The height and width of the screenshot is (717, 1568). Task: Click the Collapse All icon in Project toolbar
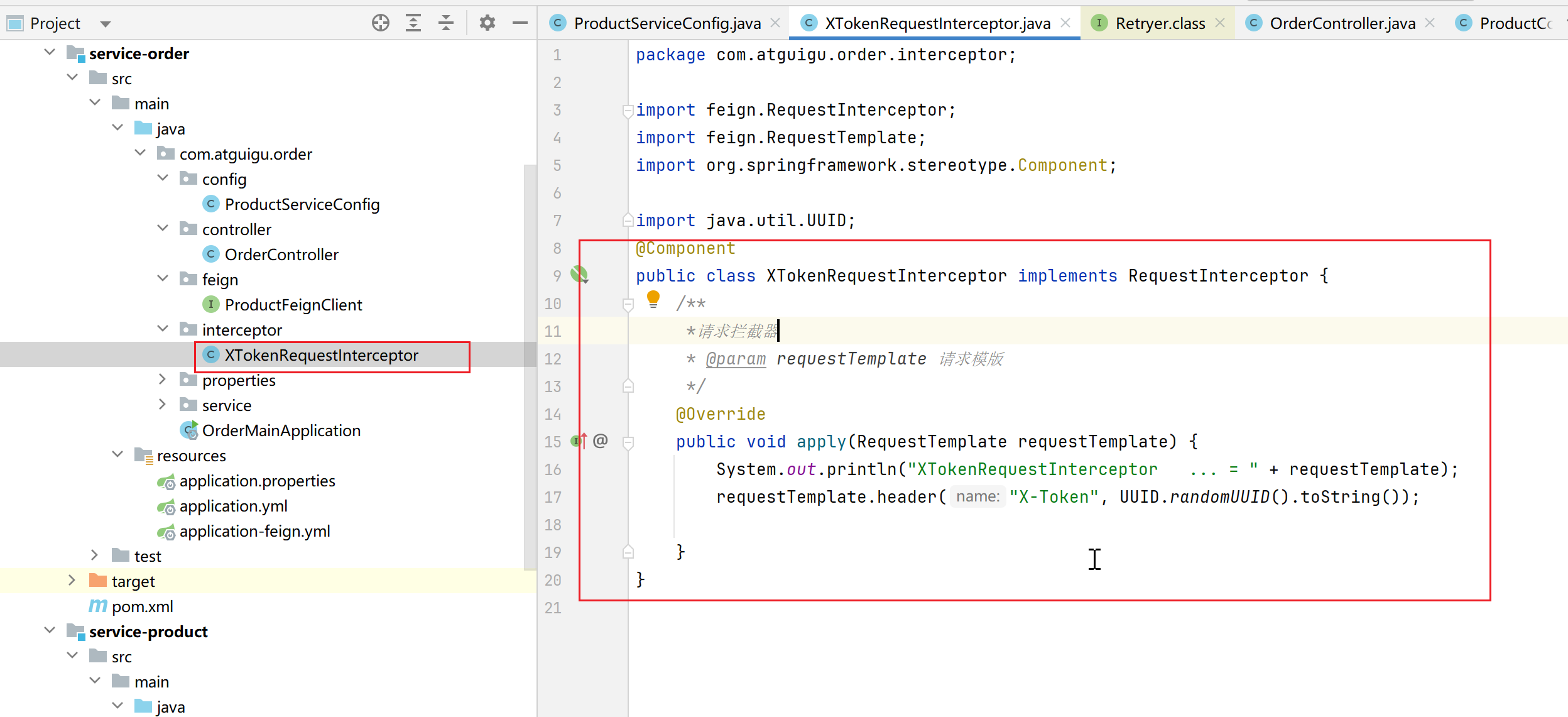(x=445, y=23)
